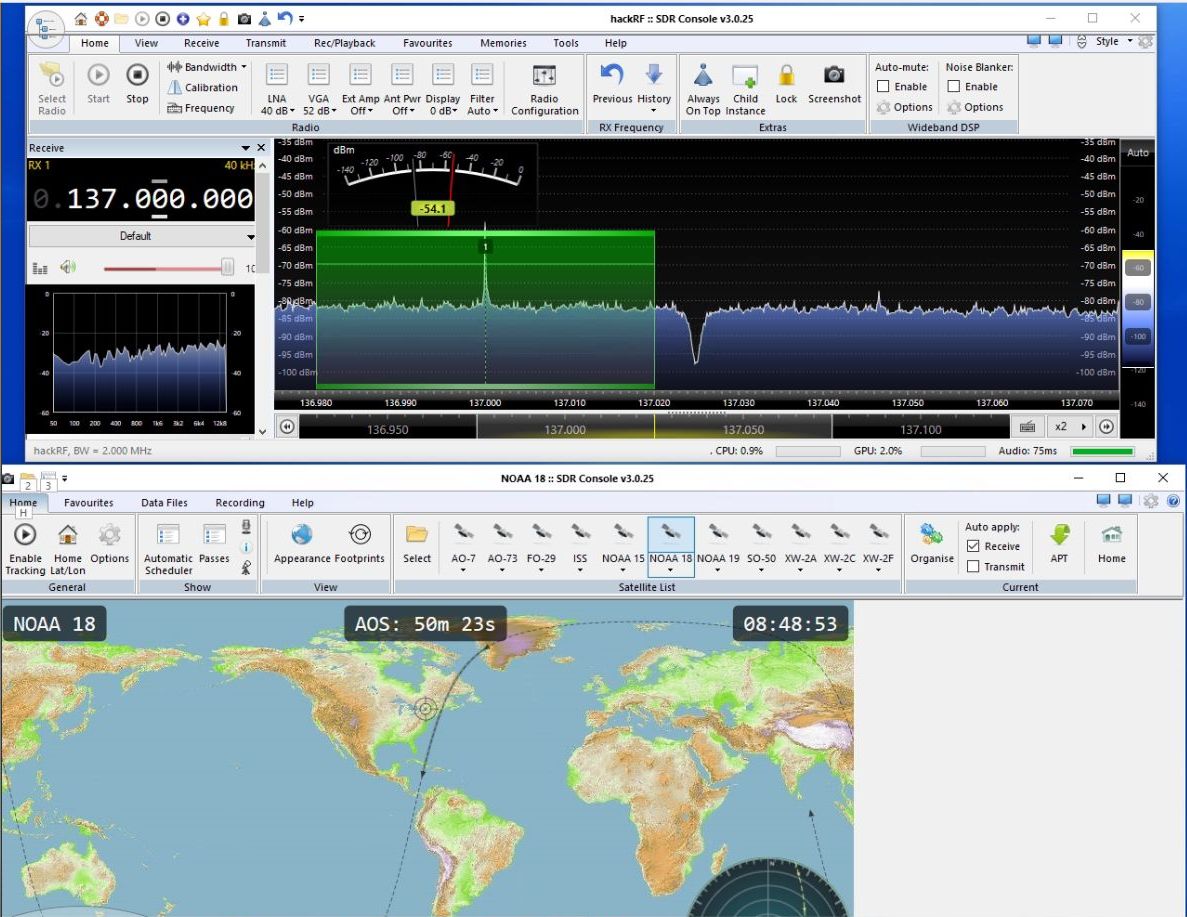Take a Screenshot with camera icon
Viewport: 1187px width, 917px height.
coord(834,76)
